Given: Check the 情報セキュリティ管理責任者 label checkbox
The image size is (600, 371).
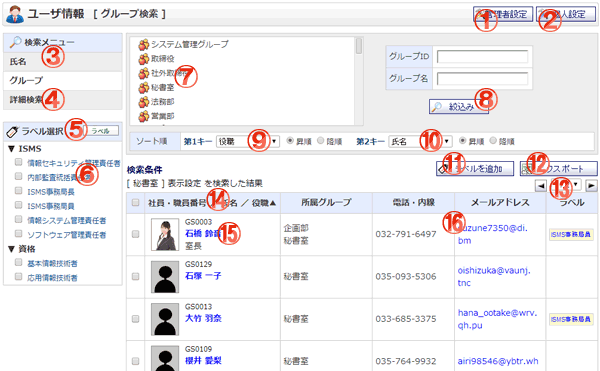Looking at the screenshot, I should [x=18, y=162].
